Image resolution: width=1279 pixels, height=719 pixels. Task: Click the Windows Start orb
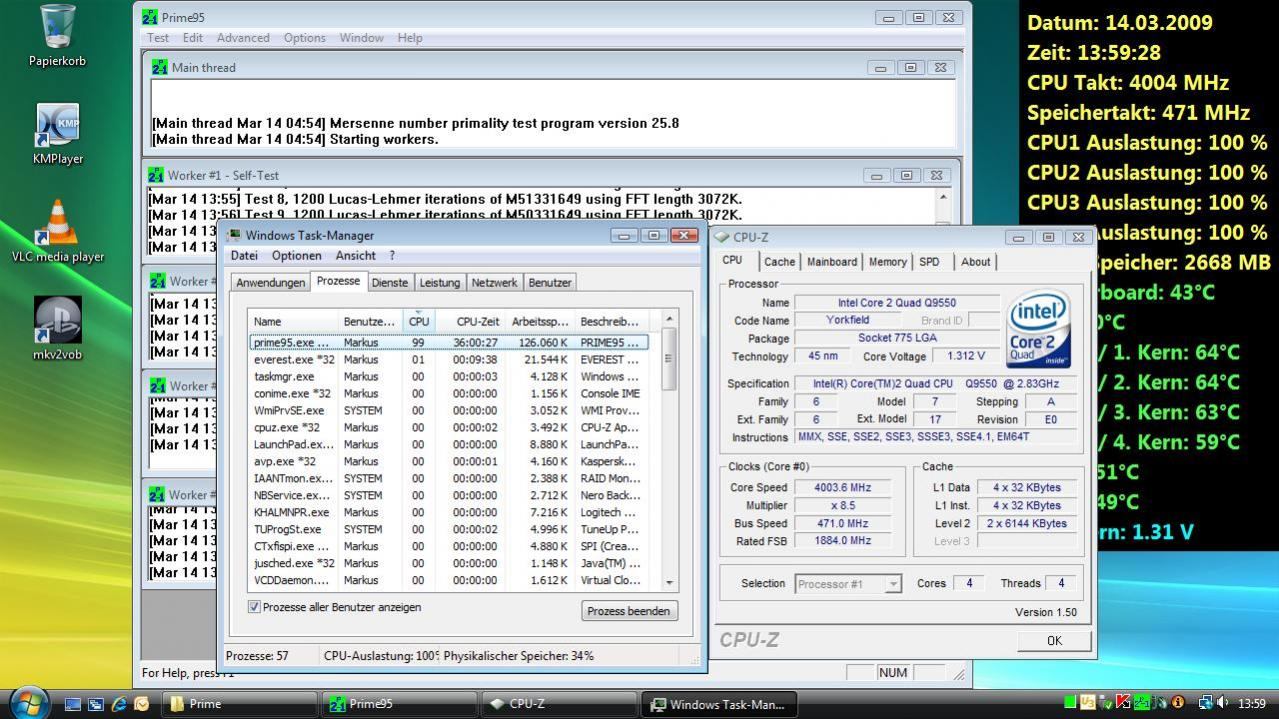pos(29,702)
